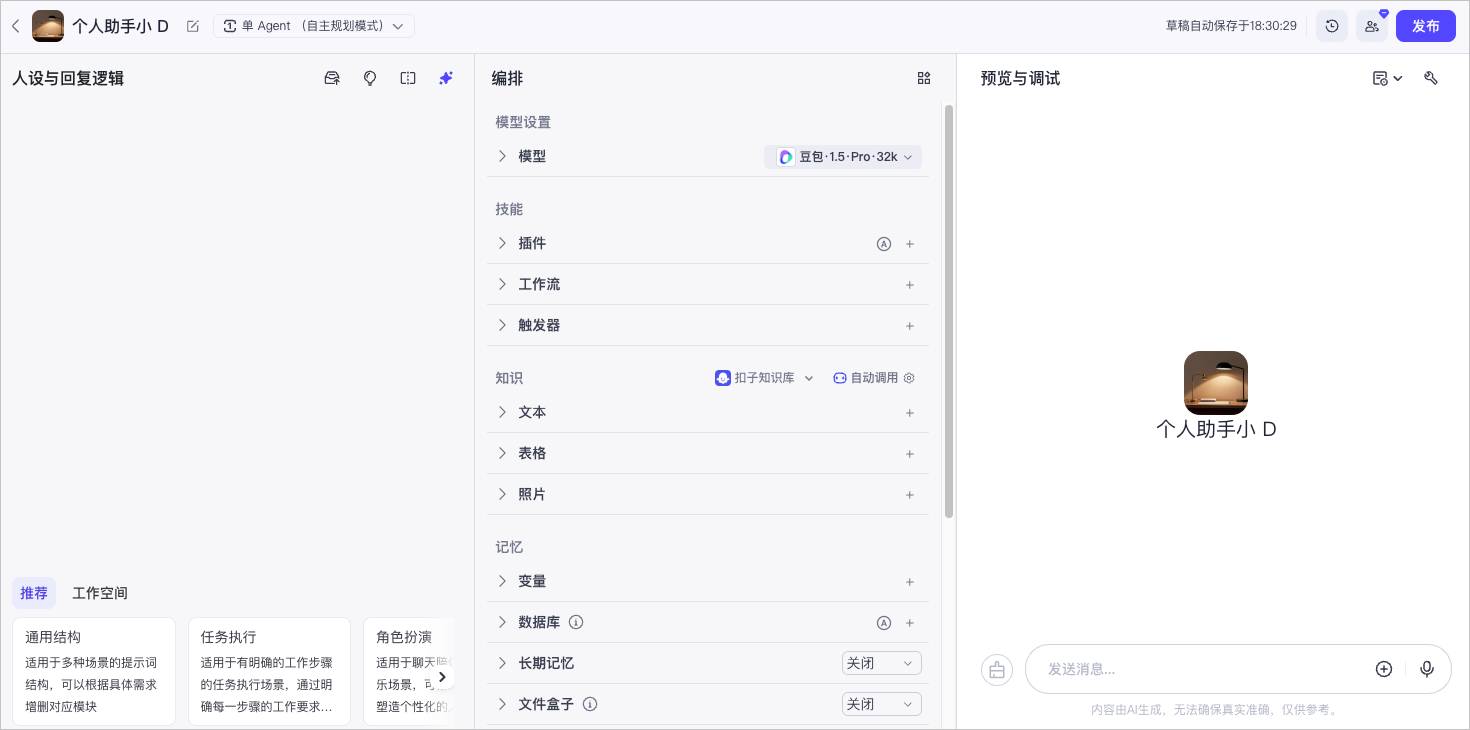Open the 豆包·1.5·Pro·32k model dropdown

click(844, 157)
